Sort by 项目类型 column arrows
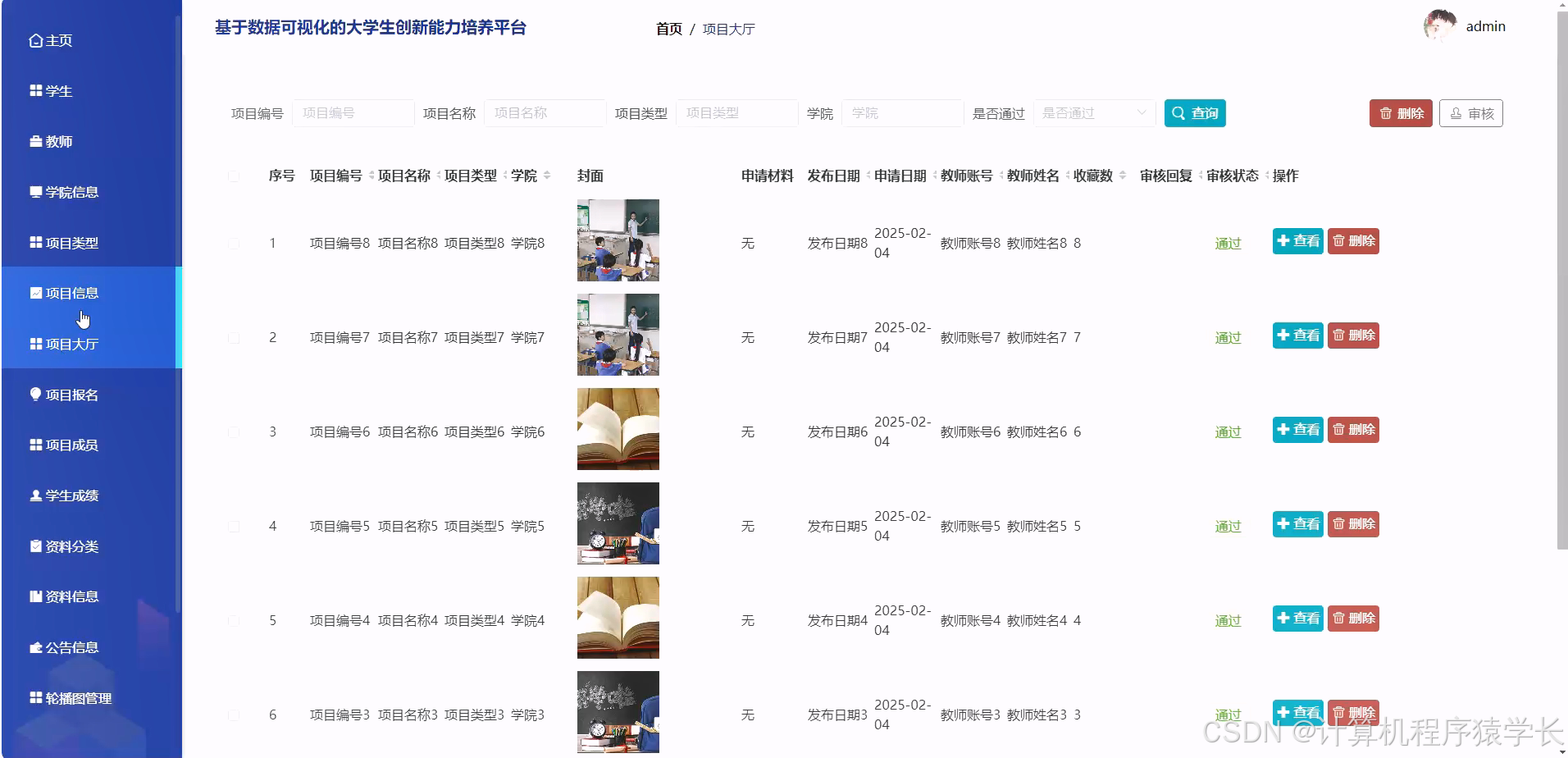 (x=504, y=175)
